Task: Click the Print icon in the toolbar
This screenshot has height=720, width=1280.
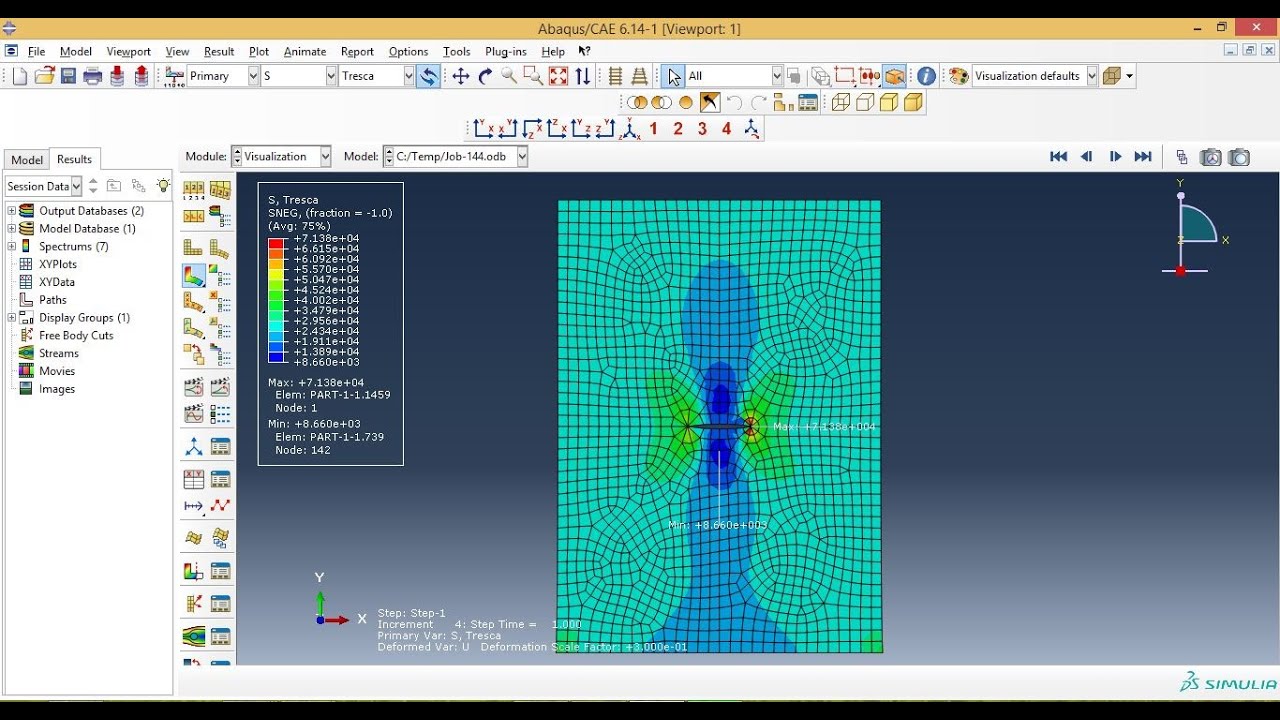Action: pyautogui.click(x=93, y=76)
